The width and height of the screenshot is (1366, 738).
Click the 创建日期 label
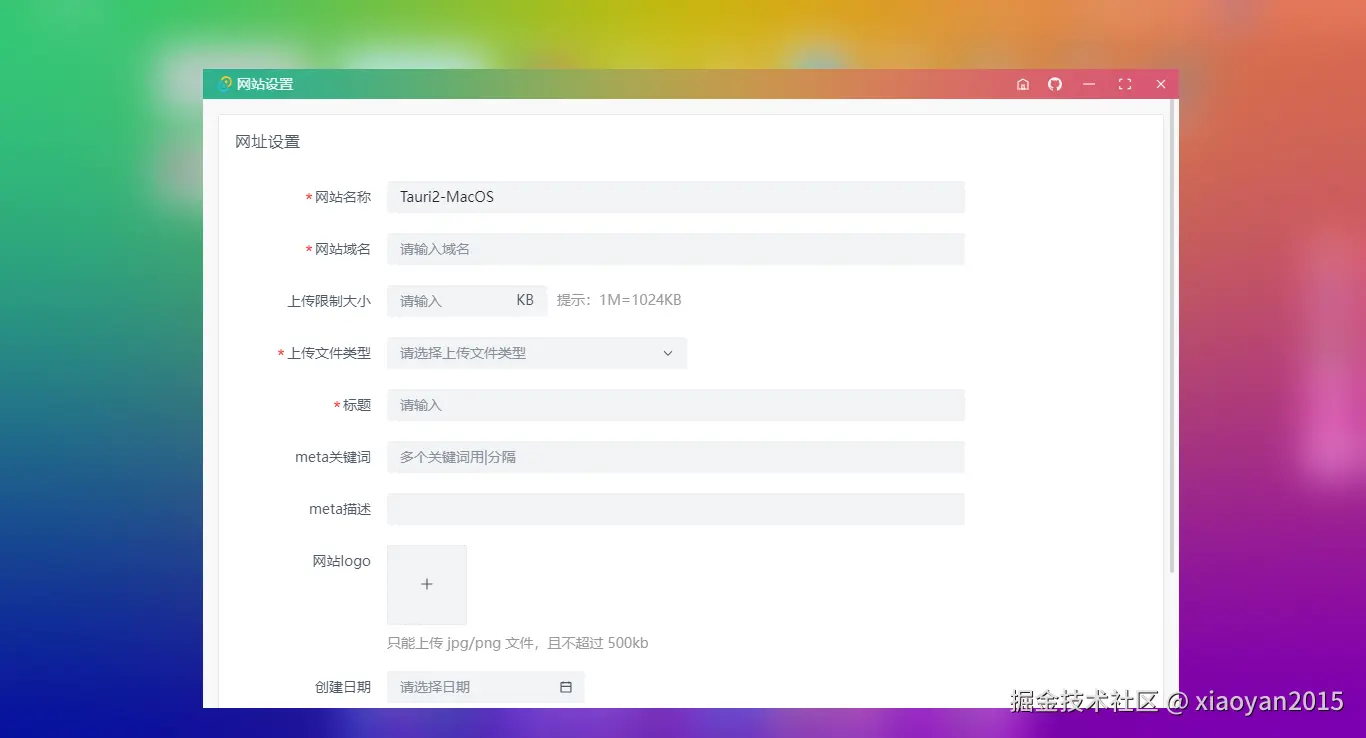click(343, 687)
